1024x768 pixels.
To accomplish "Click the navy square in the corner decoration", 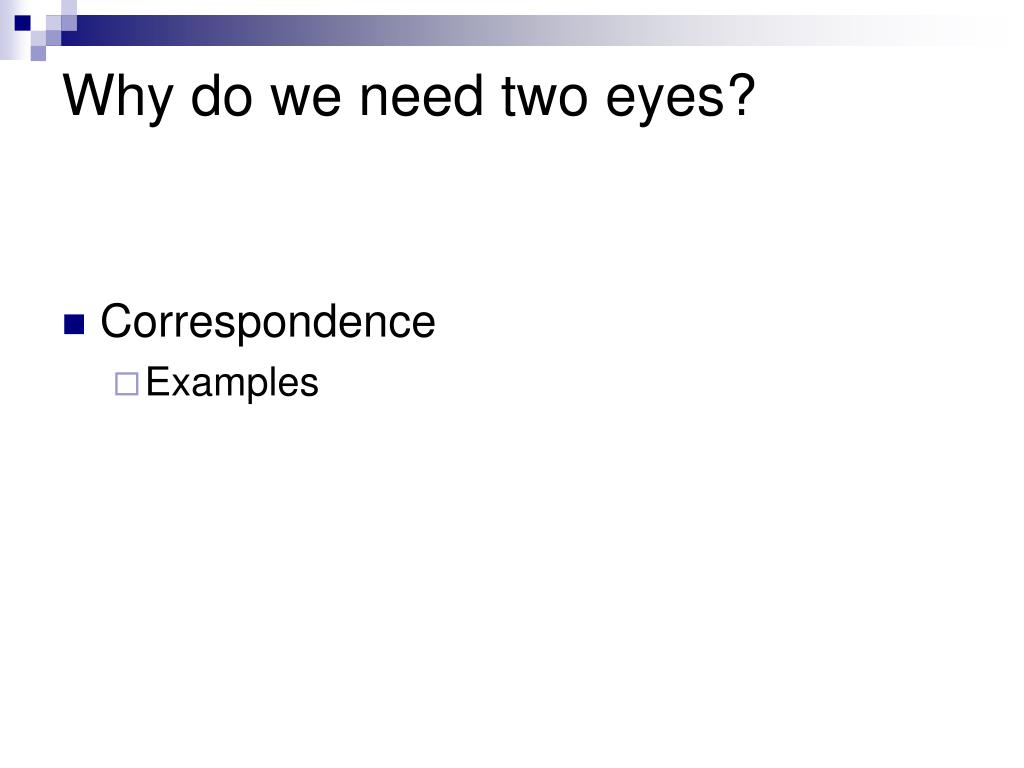I will [23, 23].
